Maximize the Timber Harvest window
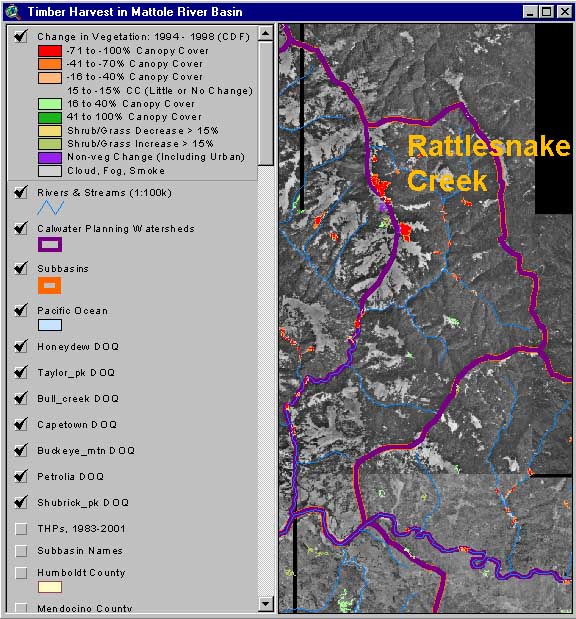The width and height of the screenshot is (576, 619). [547, 11]
